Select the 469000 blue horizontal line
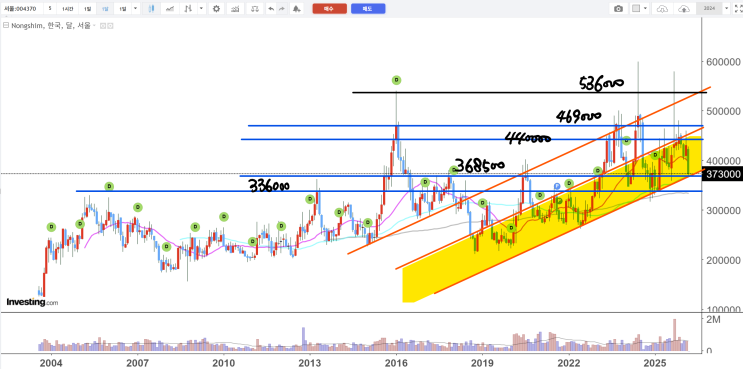 (x=475, y=126)
